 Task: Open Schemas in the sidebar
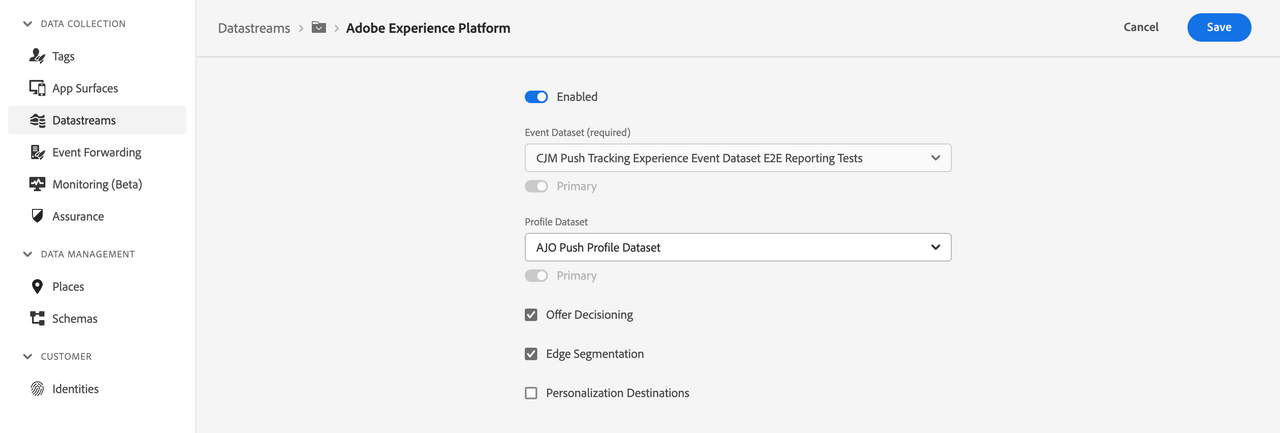click(97, 318)
